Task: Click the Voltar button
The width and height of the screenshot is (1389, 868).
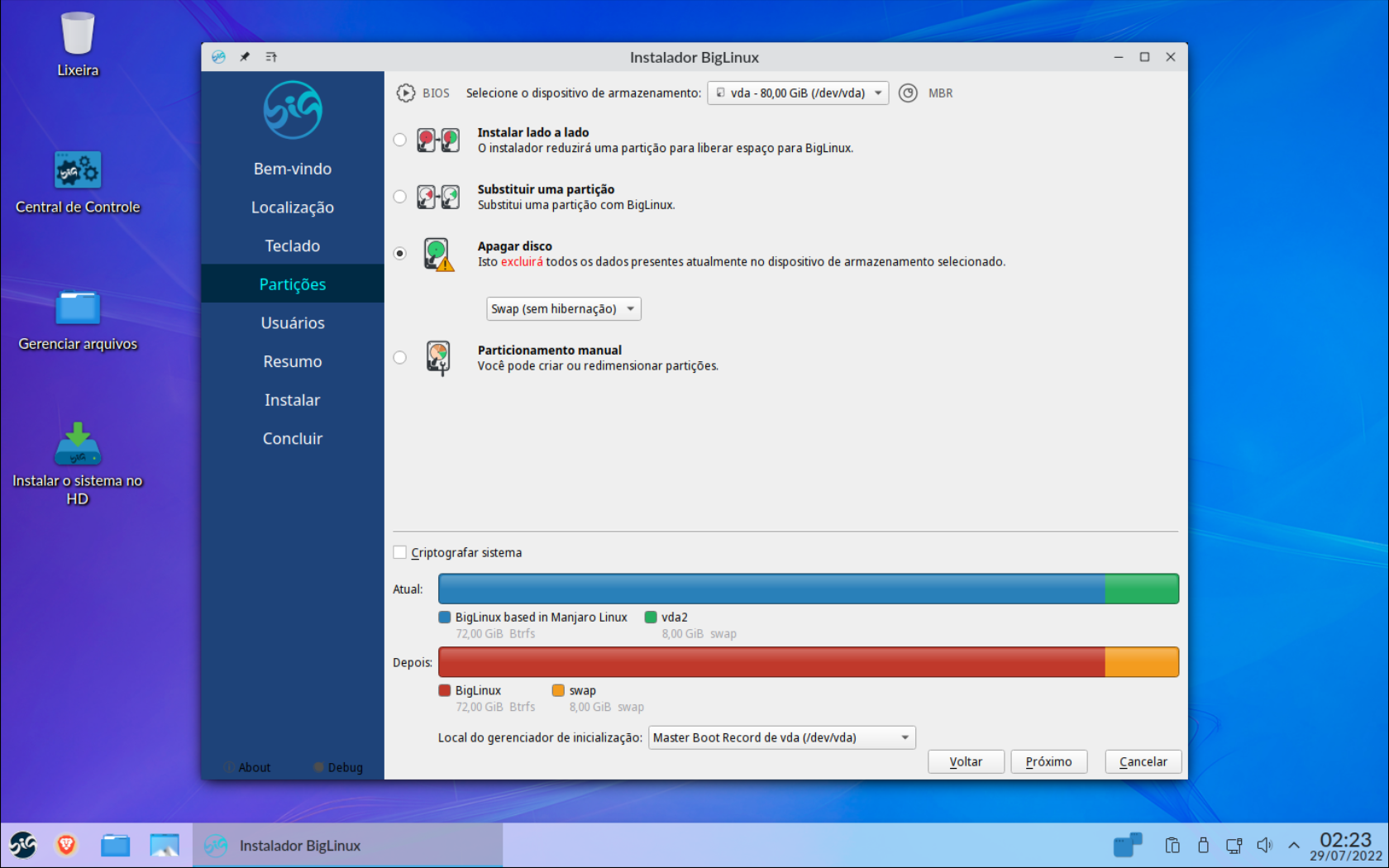Action: [x=966, y=761]
